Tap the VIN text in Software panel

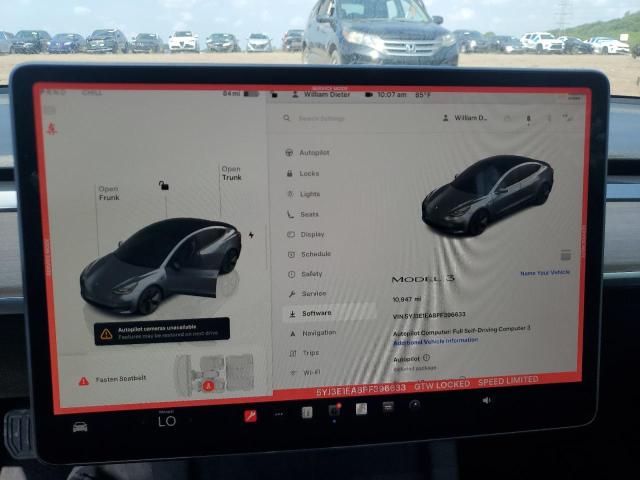point(429,316)
